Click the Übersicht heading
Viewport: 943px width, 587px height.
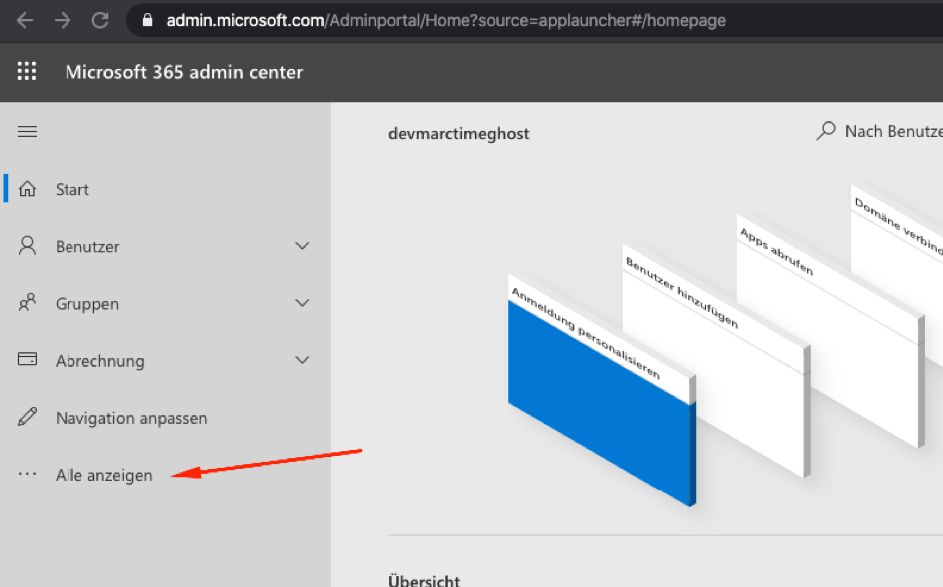pos(424,580)
